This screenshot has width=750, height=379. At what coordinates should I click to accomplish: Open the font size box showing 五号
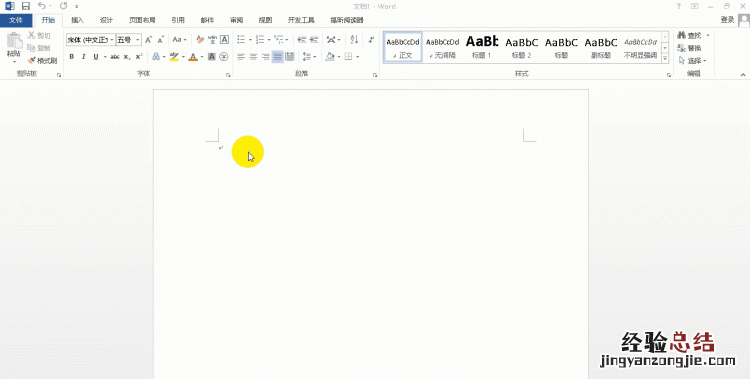(x=129, y=40)
